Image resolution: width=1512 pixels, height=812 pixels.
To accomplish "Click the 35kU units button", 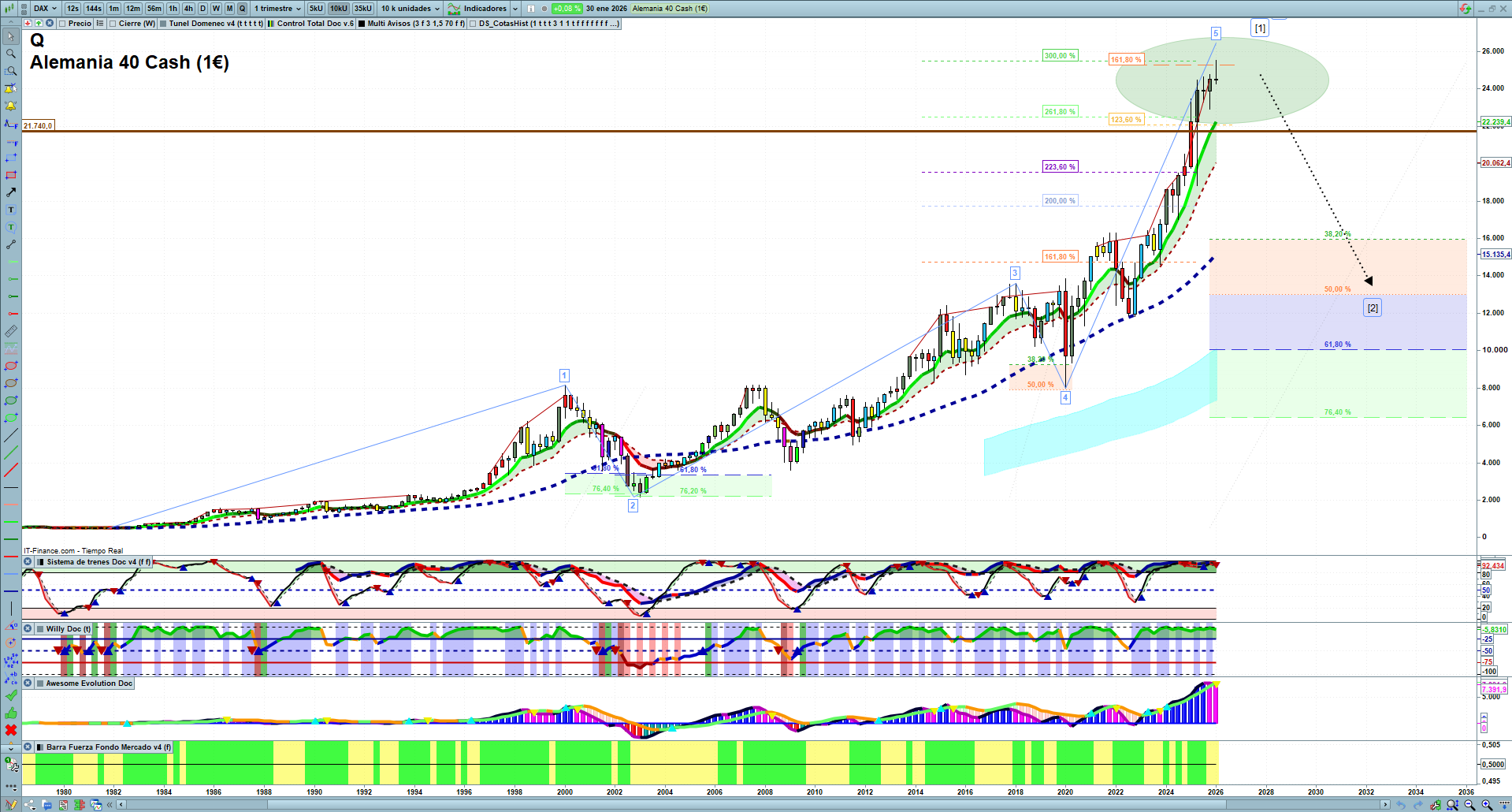I will click(363, 9).
